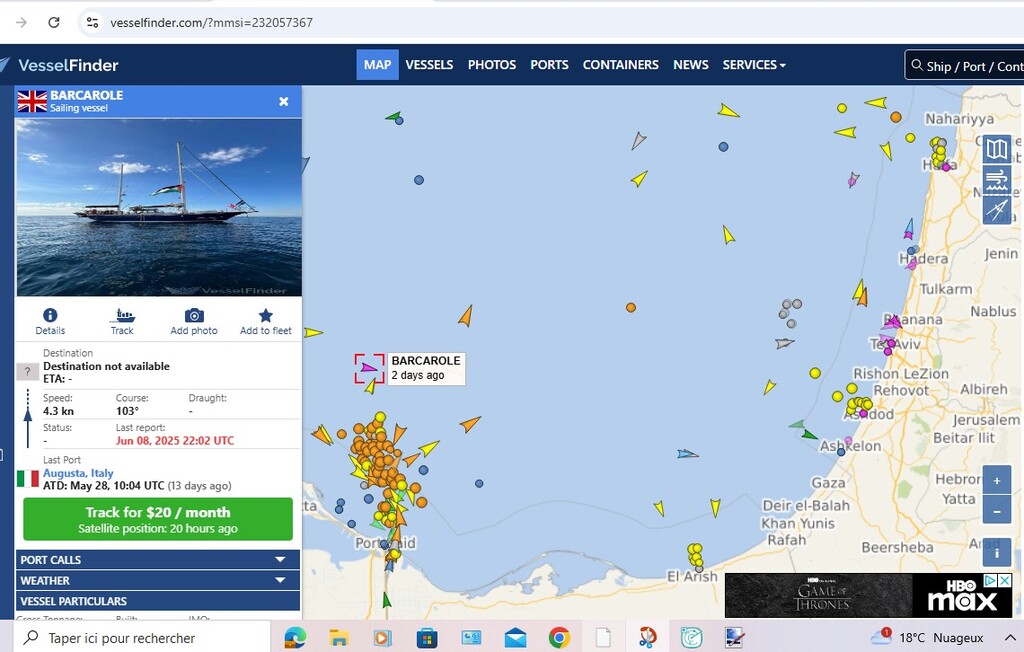The image size is (1024, 652).
Task: Click Track for $20 / month button
Action: point(158,519)
